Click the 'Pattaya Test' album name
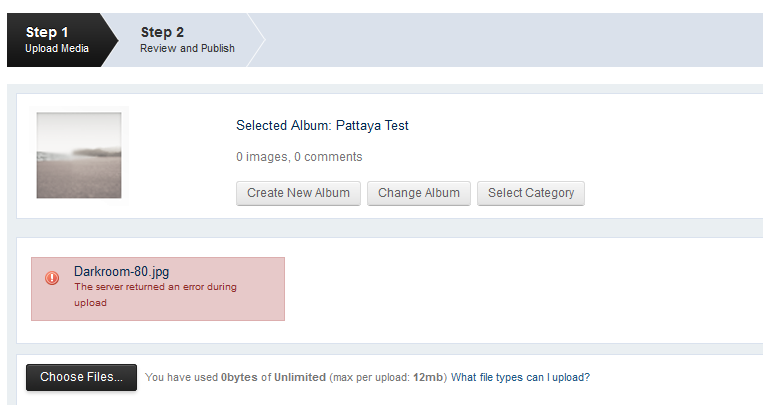Screen dimensions: 763x405 [x=372, y=126]
